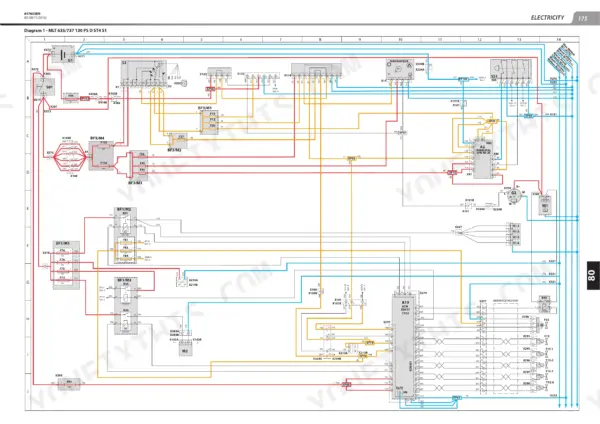Click the red hexagonal fuse cluster symbol

tap(70, 156)
